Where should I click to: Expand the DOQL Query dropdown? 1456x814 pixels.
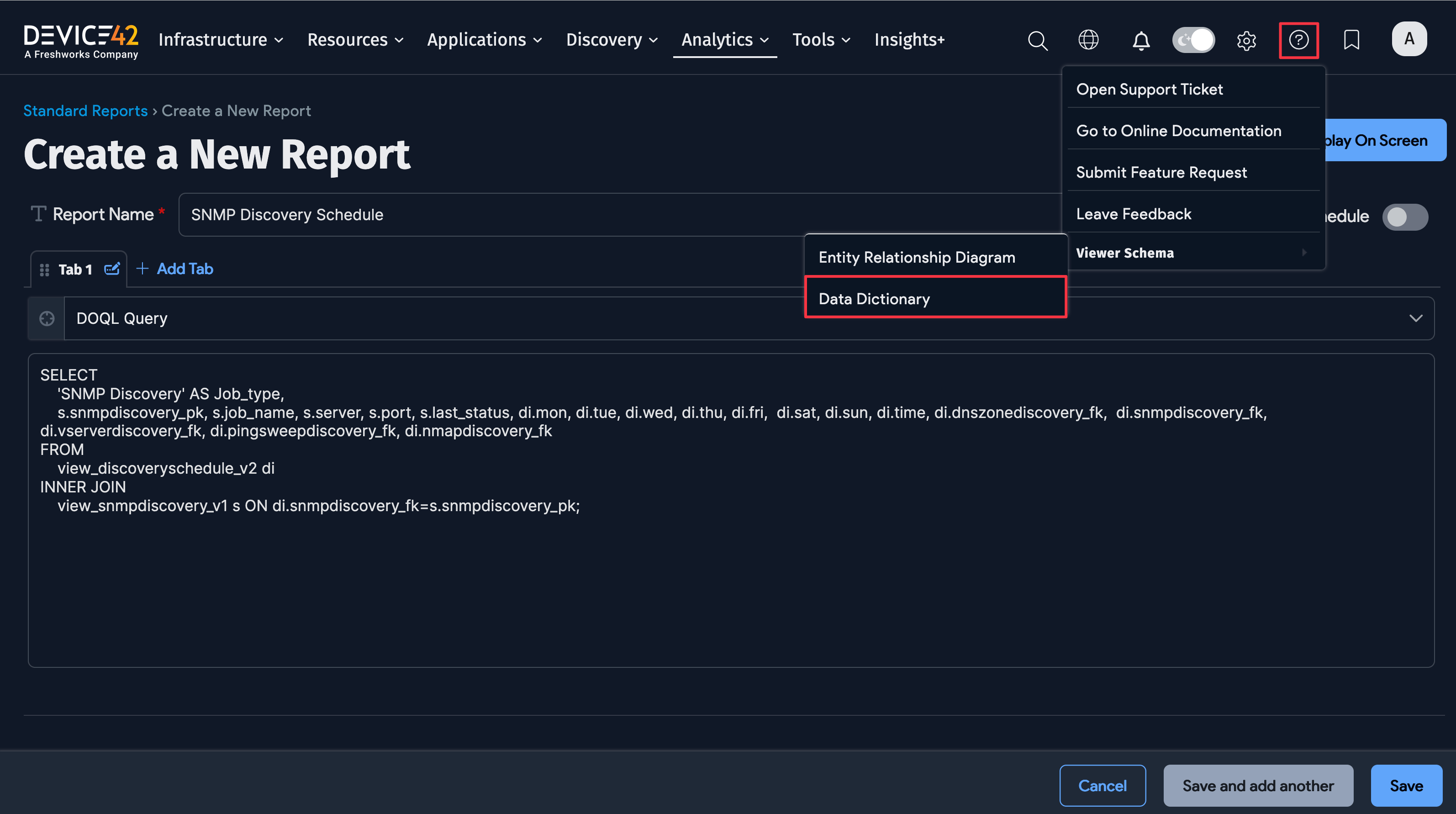(1415, 318)
